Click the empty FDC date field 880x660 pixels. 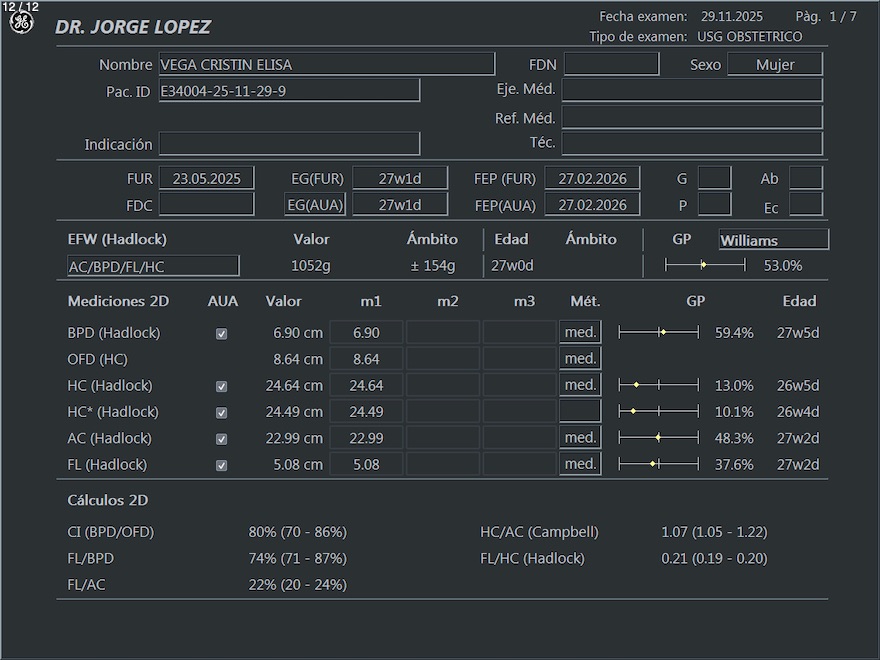click(206, 205)
